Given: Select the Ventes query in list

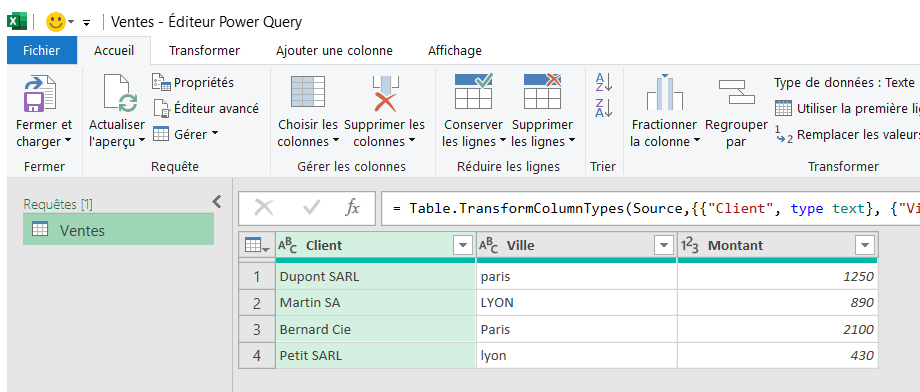Looking at the screenshot, I should click(x=119, y=229).
